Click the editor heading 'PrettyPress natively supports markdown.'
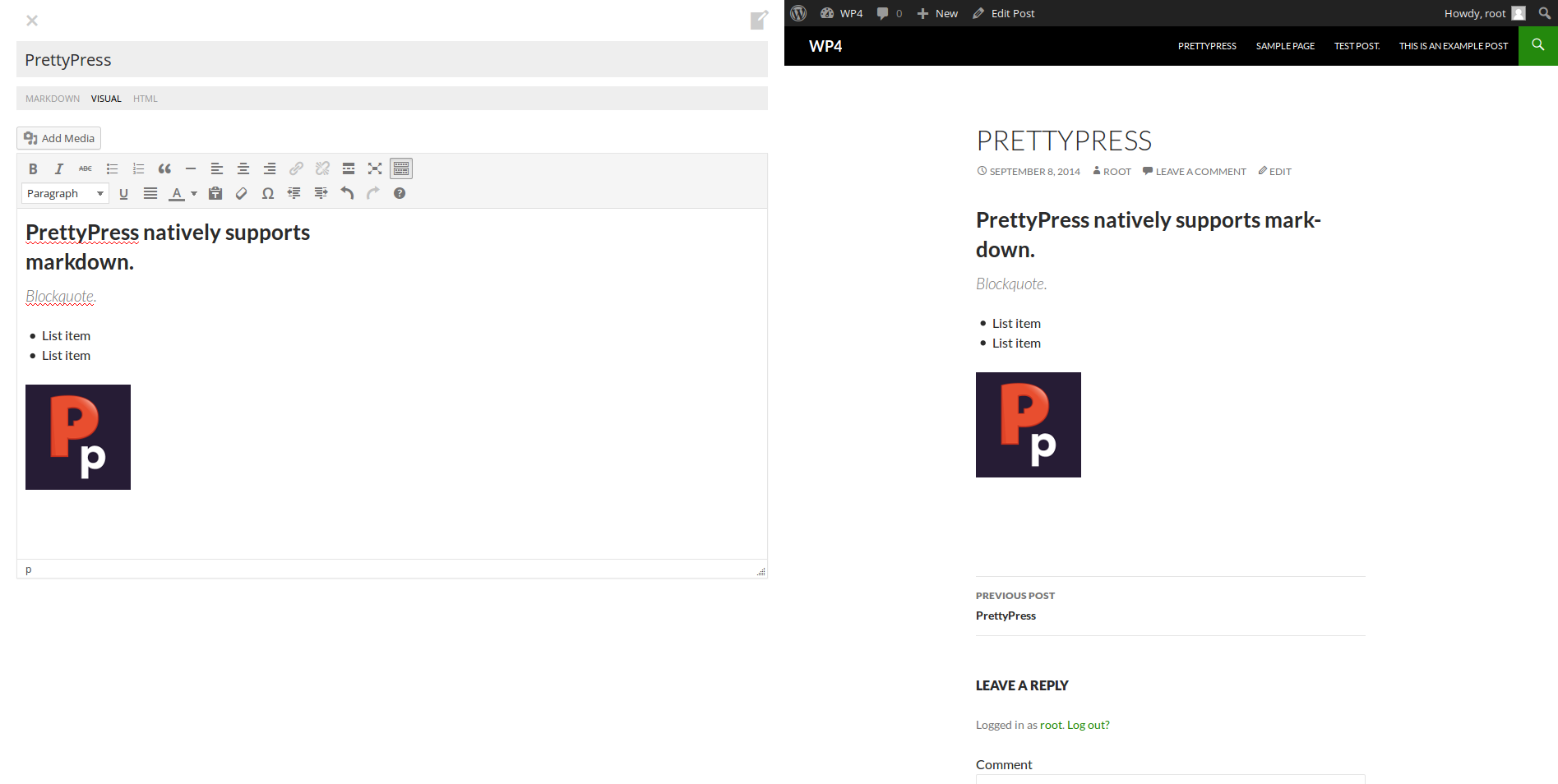 [x=168, y=247]
